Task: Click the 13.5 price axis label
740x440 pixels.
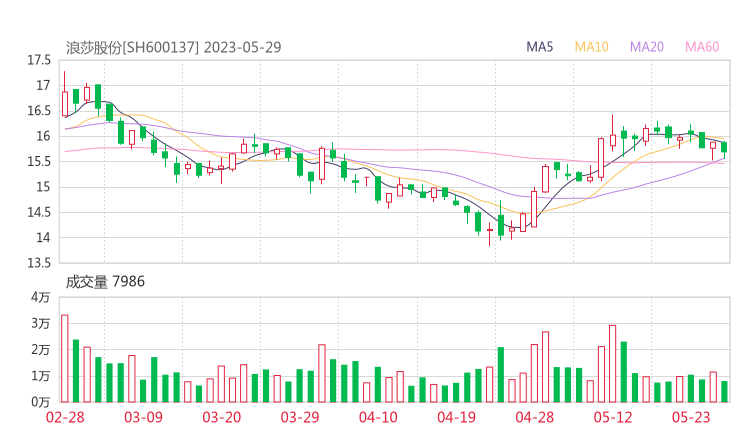Action: pos(39,263)
